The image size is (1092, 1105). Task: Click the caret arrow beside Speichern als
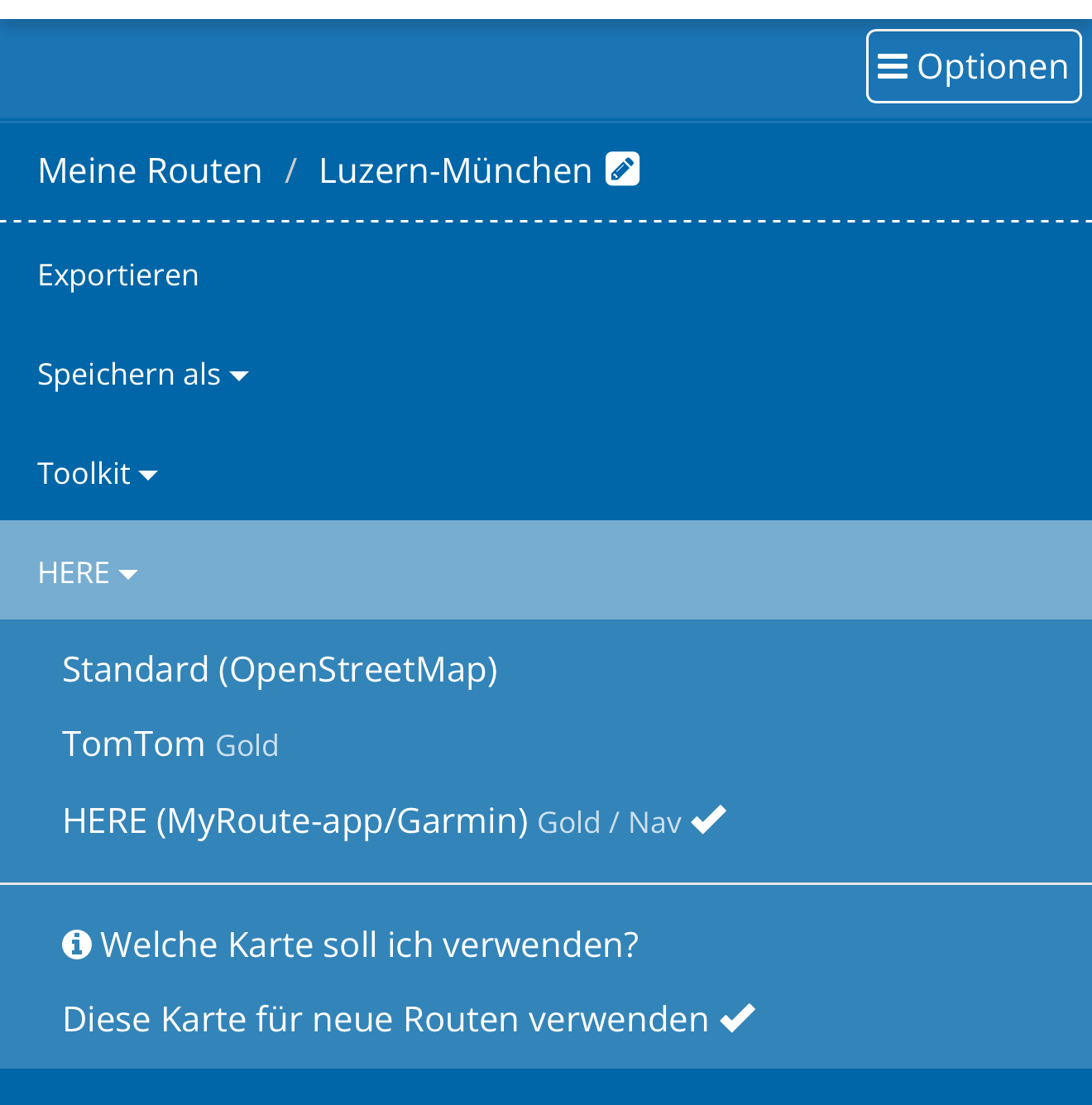click(x=239, y=376)
